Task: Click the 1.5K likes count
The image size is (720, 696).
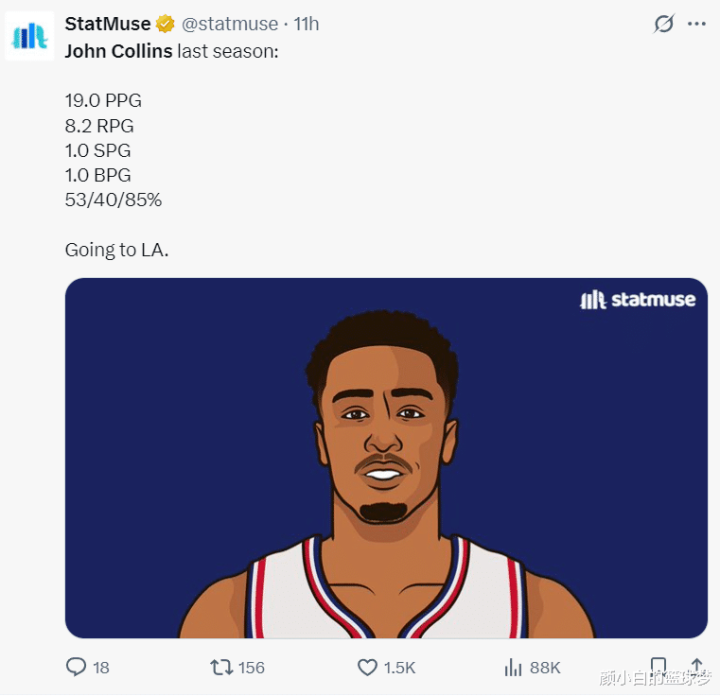Action: (x=400, y=668)
